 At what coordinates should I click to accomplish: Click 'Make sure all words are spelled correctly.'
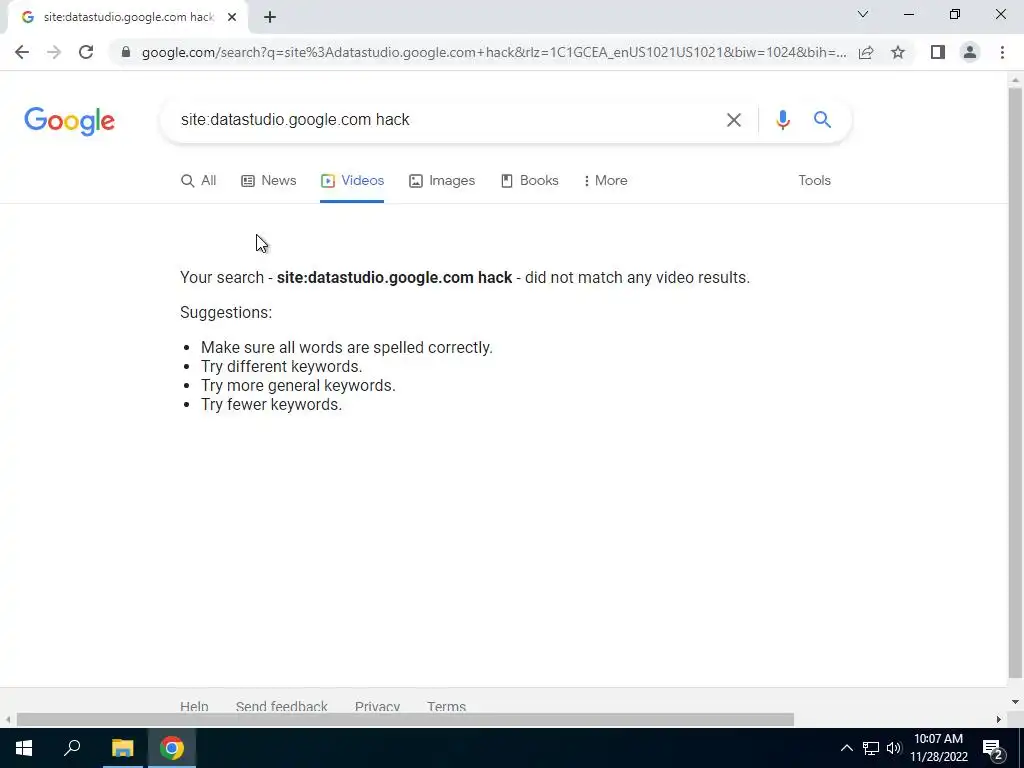pos(347,347)
